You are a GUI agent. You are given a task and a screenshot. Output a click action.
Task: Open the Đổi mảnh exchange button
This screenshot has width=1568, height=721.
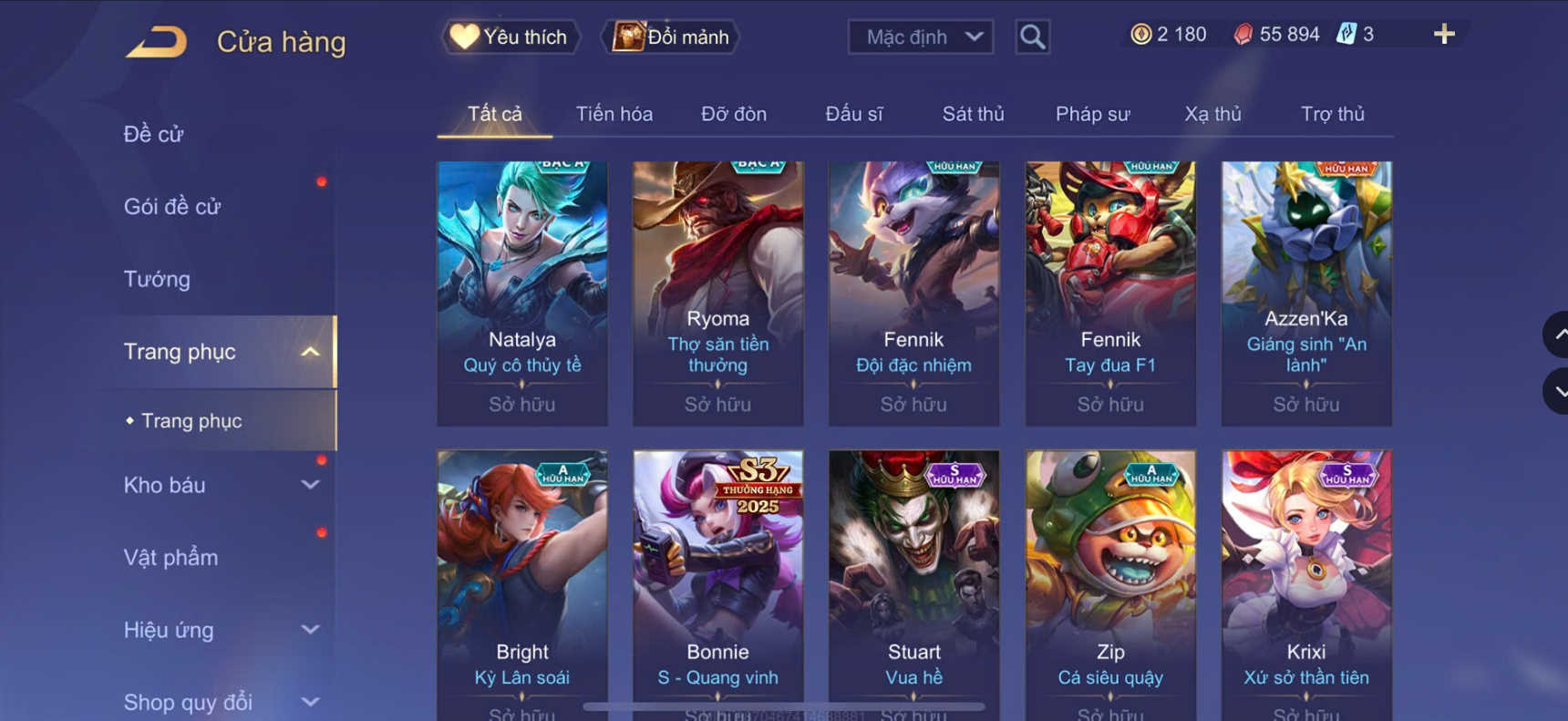[x=670, y=37]
